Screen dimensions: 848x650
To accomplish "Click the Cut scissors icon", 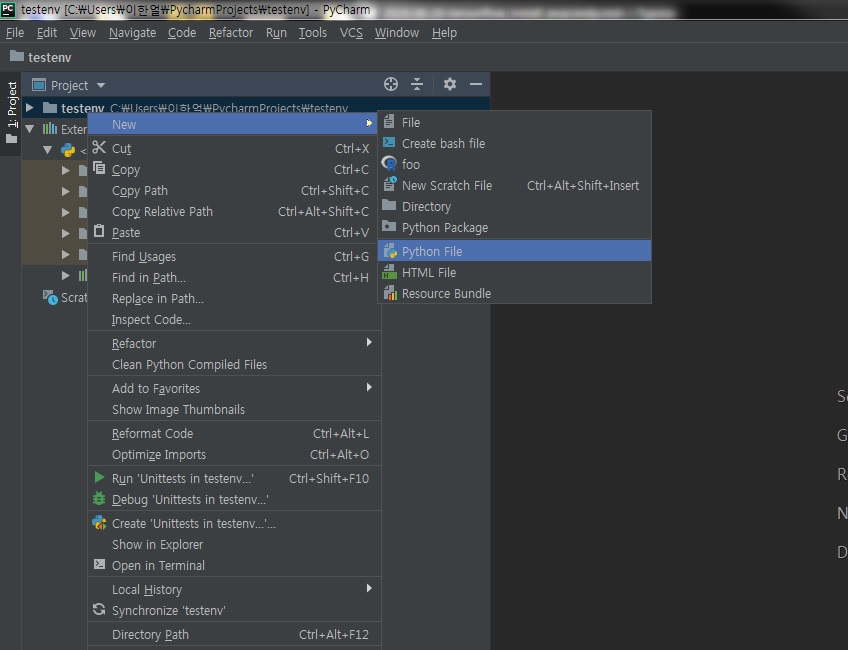I will [99, 148].
